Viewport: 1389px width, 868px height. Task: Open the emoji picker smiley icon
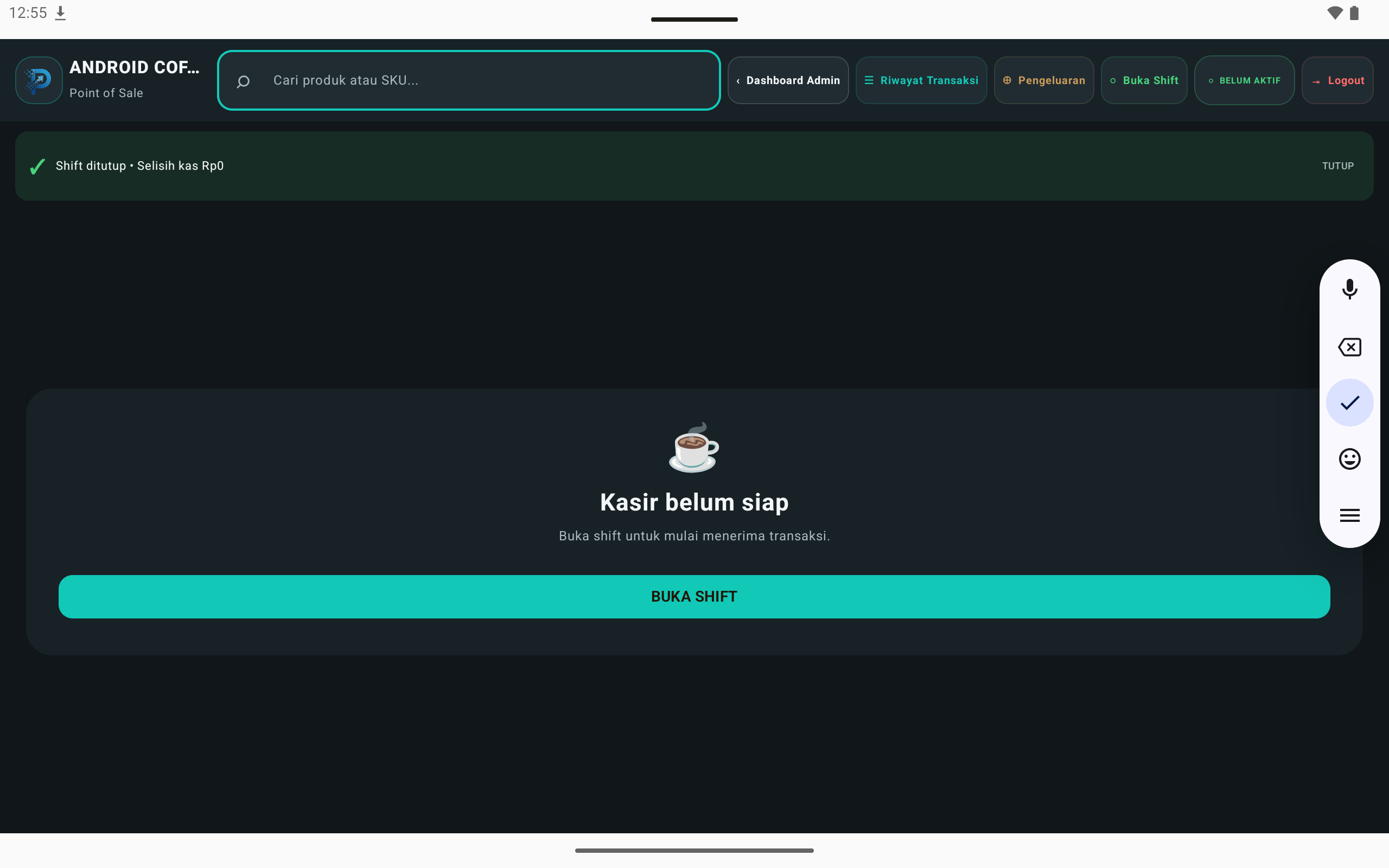coord(1349,459)
